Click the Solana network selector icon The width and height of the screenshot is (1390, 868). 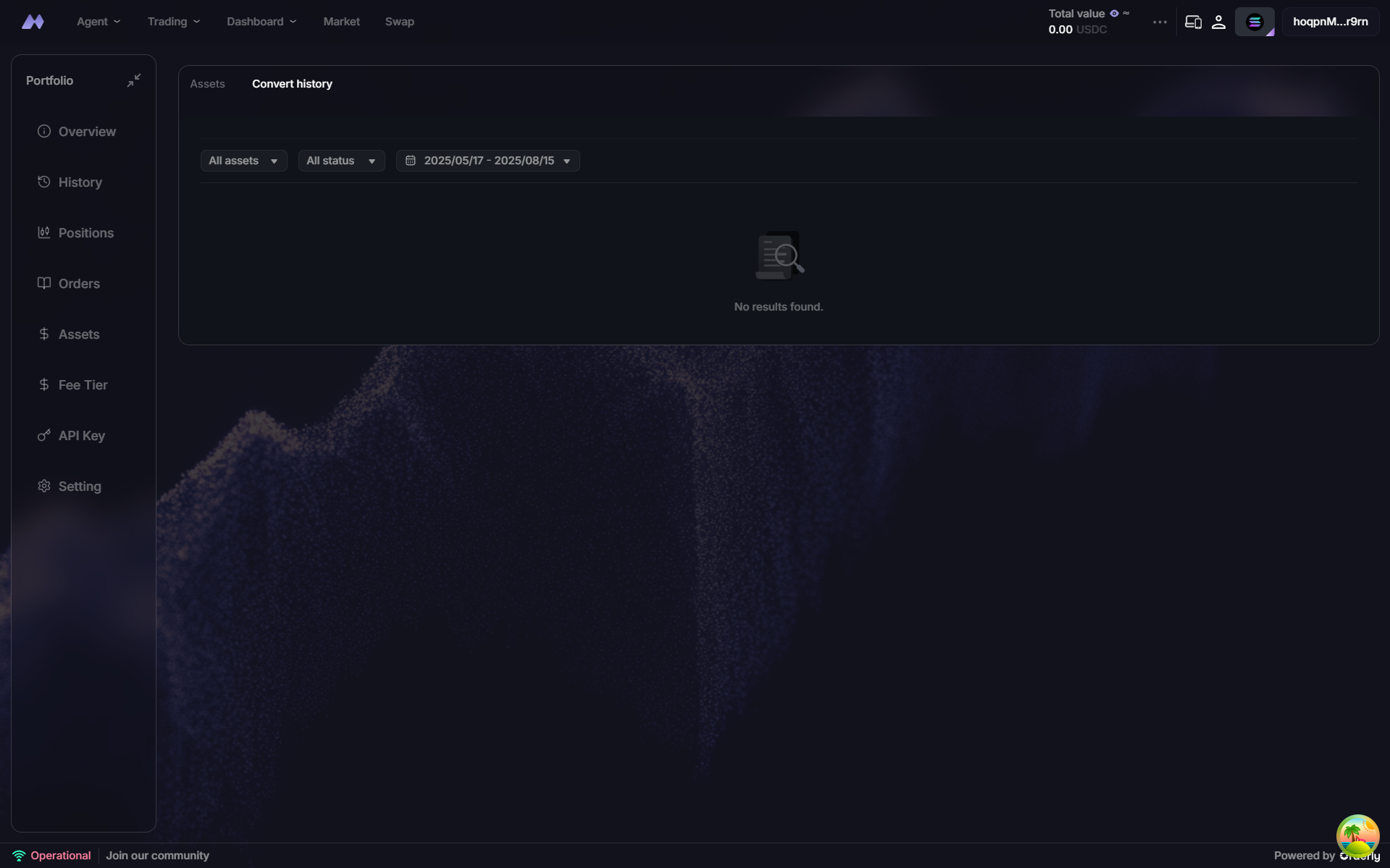pos(1254,22)
